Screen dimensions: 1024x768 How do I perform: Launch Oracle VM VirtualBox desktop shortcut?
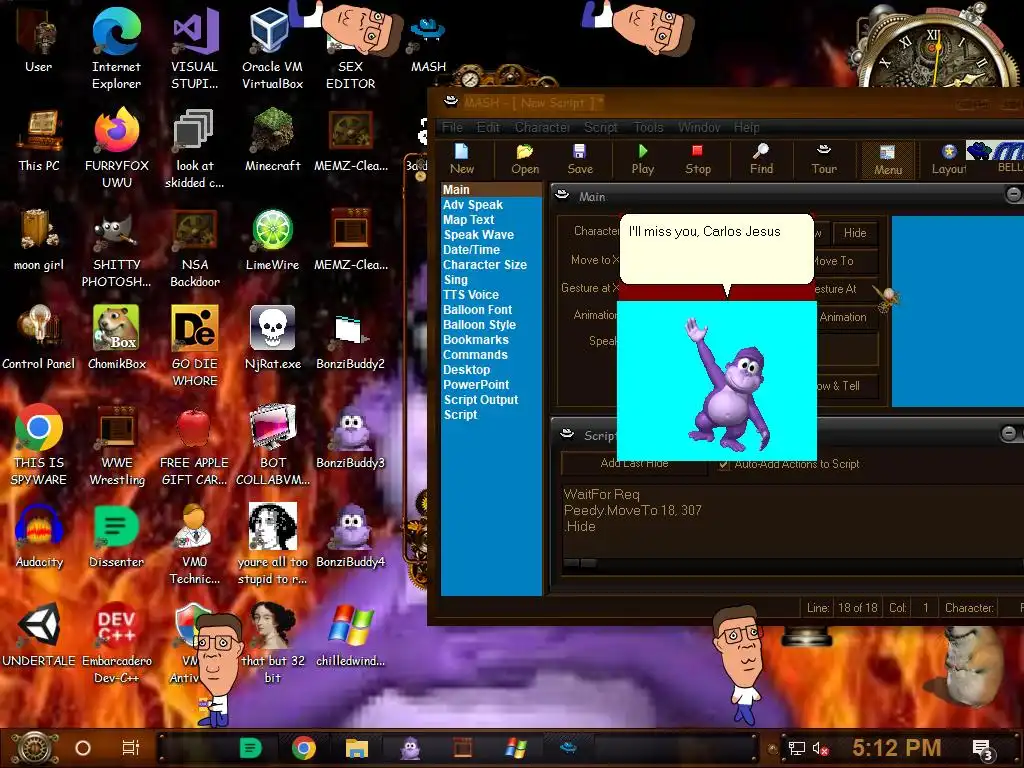point(272,49)
